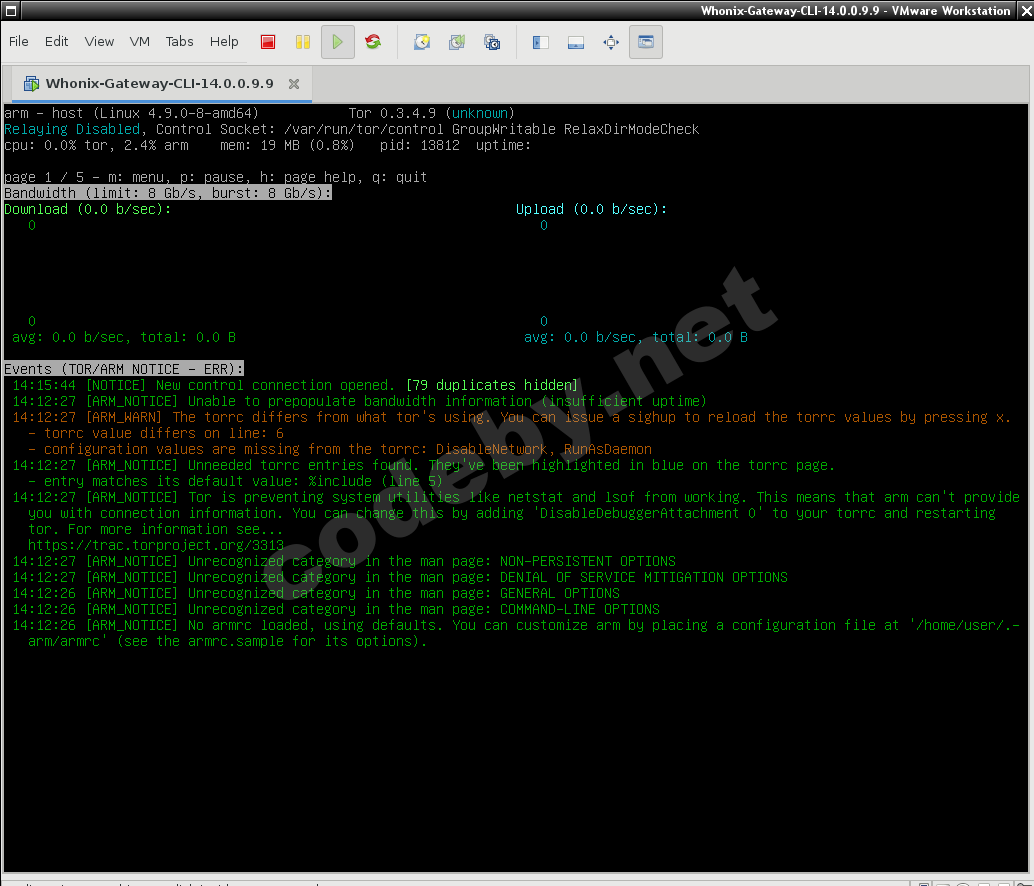The image size is (1034, 886).
Task: Click the 'COMMAND-LINE OPTIONS' notice line
Action: pos(336,609)
